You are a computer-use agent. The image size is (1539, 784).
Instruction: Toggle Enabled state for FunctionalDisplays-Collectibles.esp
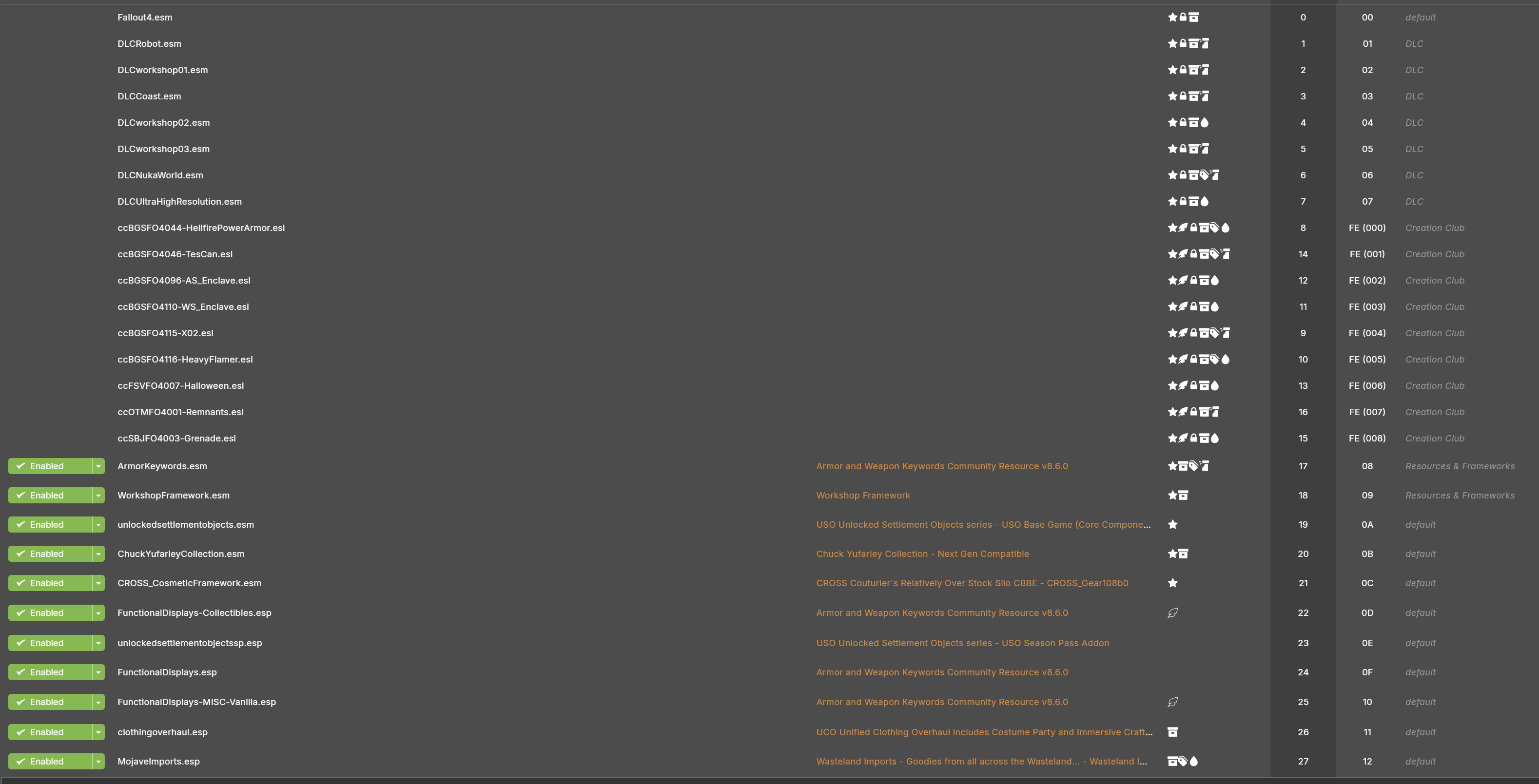50,612
